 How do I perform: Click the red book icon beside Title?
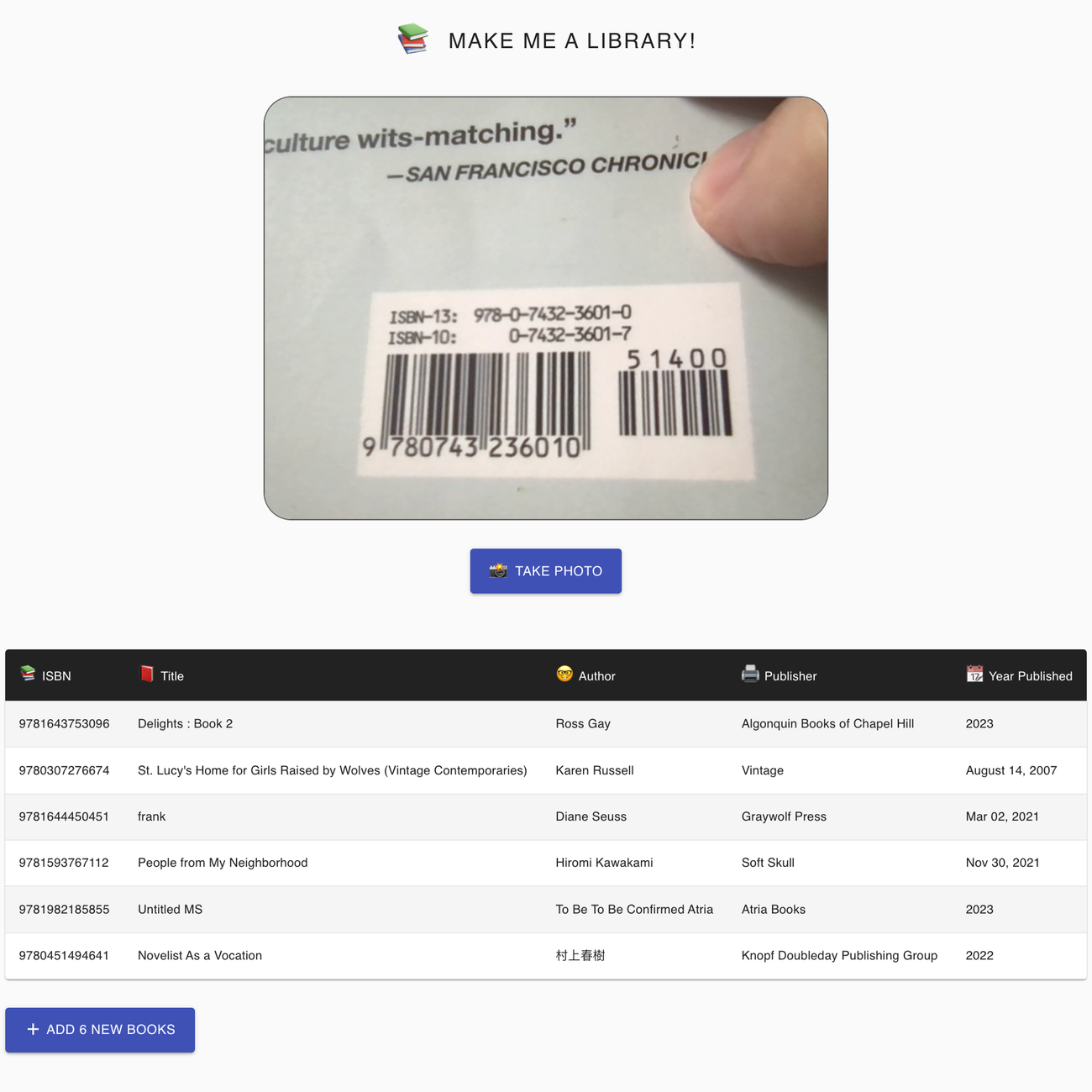[x=147, y=674]
